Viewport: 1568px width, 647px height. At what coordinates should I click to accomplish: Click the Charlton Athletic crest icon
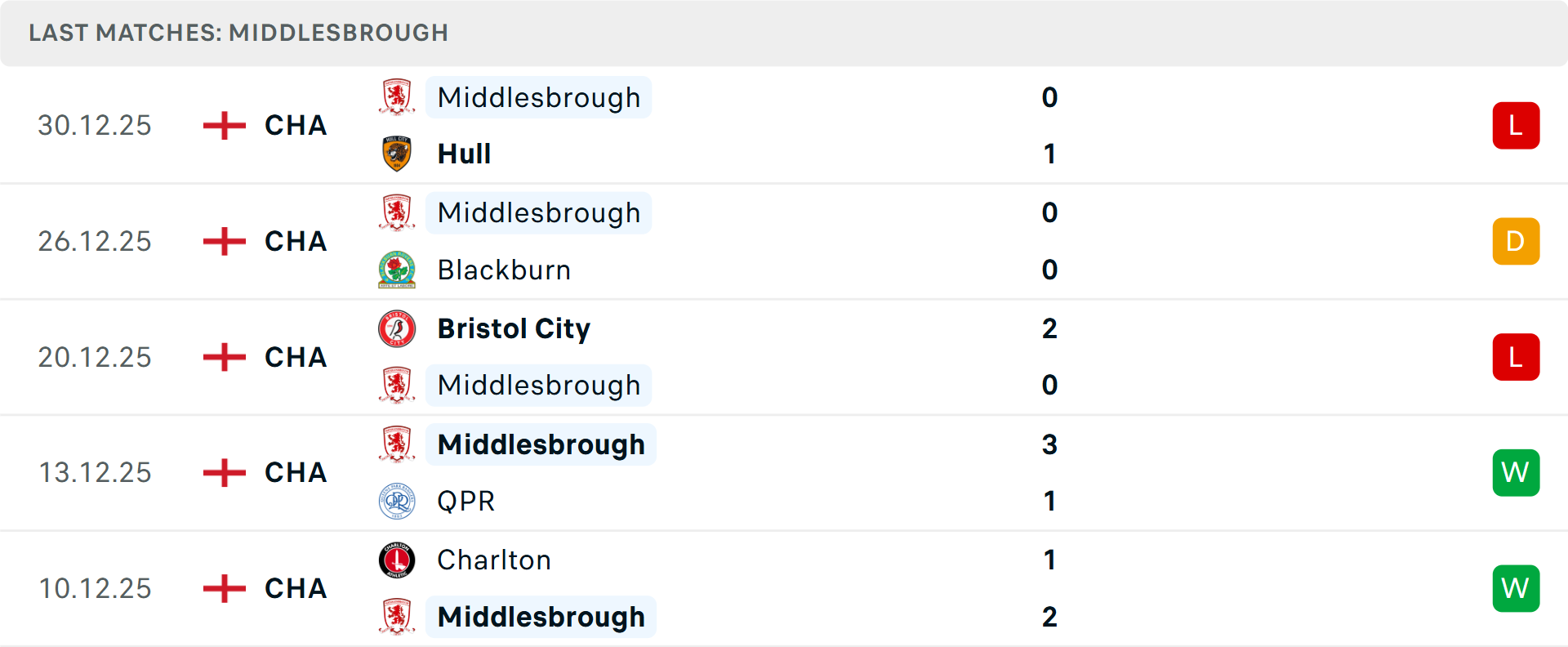coord(397,560)
